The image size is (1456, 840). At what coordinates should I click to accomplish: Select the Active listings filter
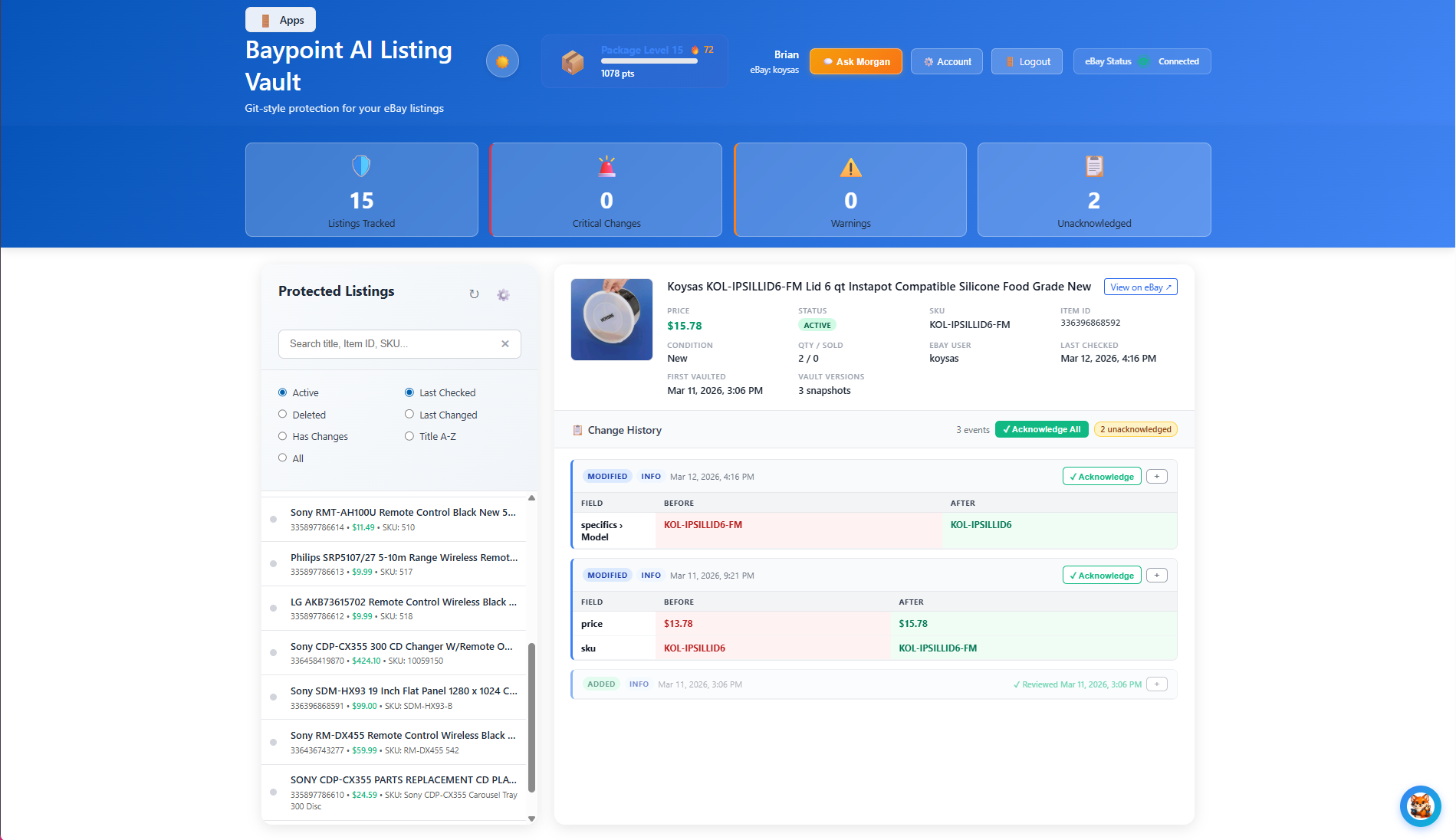(283, 392)
